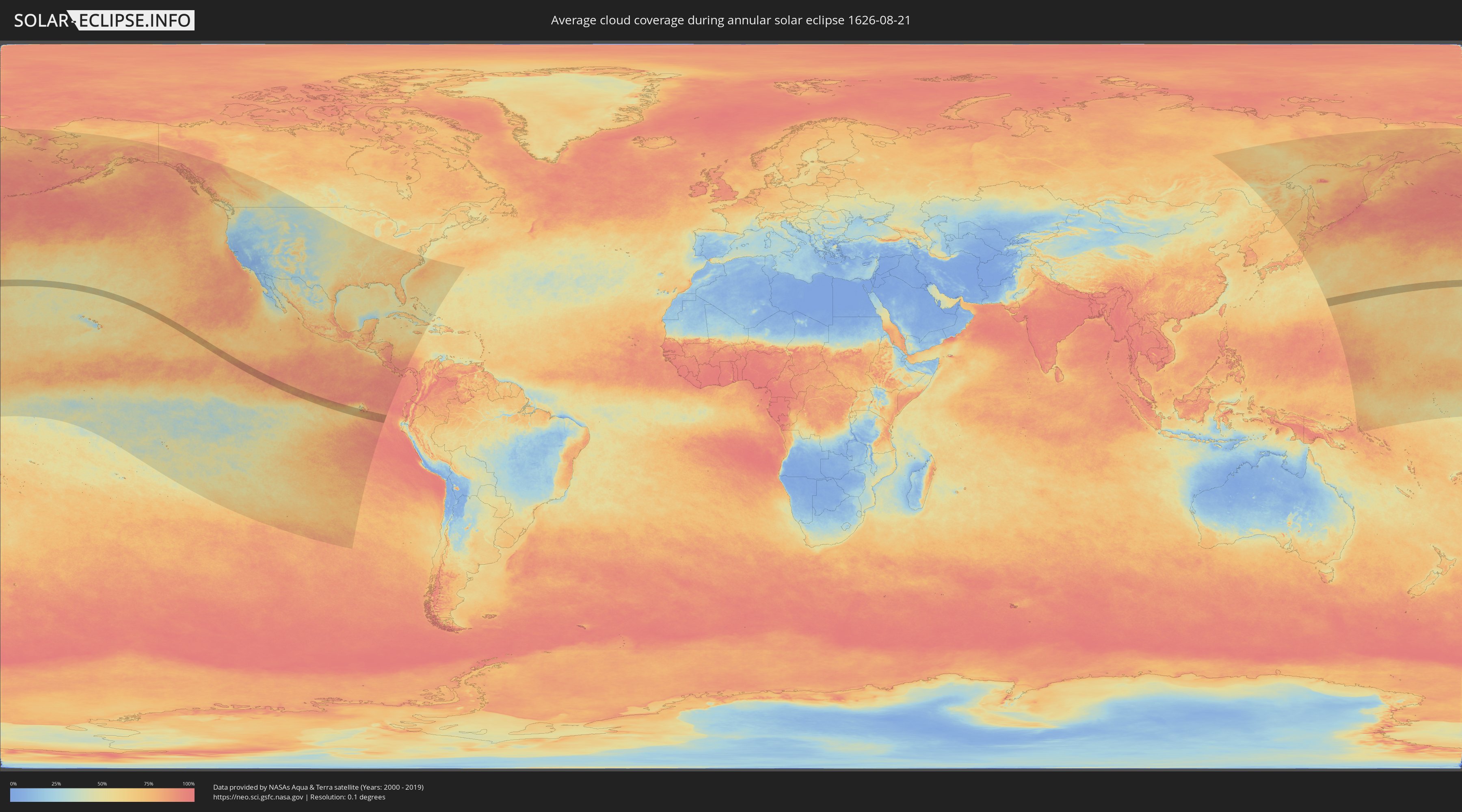Click the 75% legend label
This screenshot has width=1462, height=812.
pyautogui.click(x=148, y=784)
